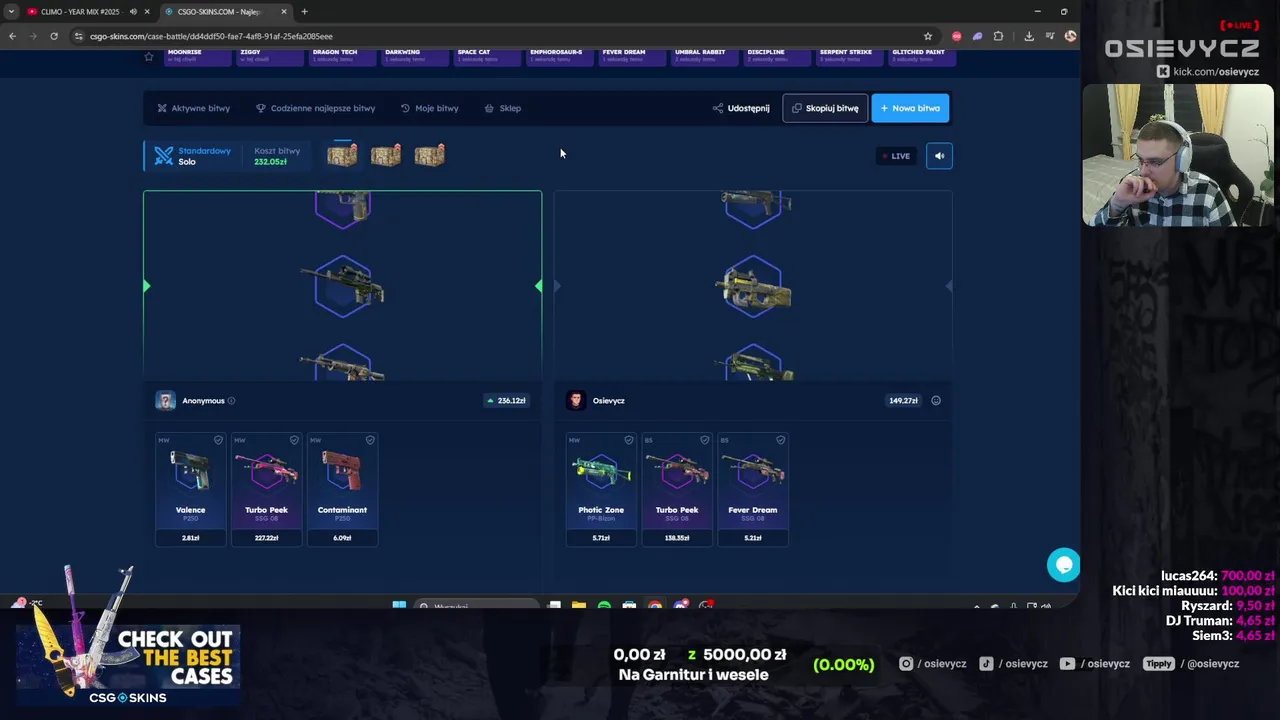1280x720 pixels.
Task: Click the Udostępnij share button
Action: pos(741,108)
